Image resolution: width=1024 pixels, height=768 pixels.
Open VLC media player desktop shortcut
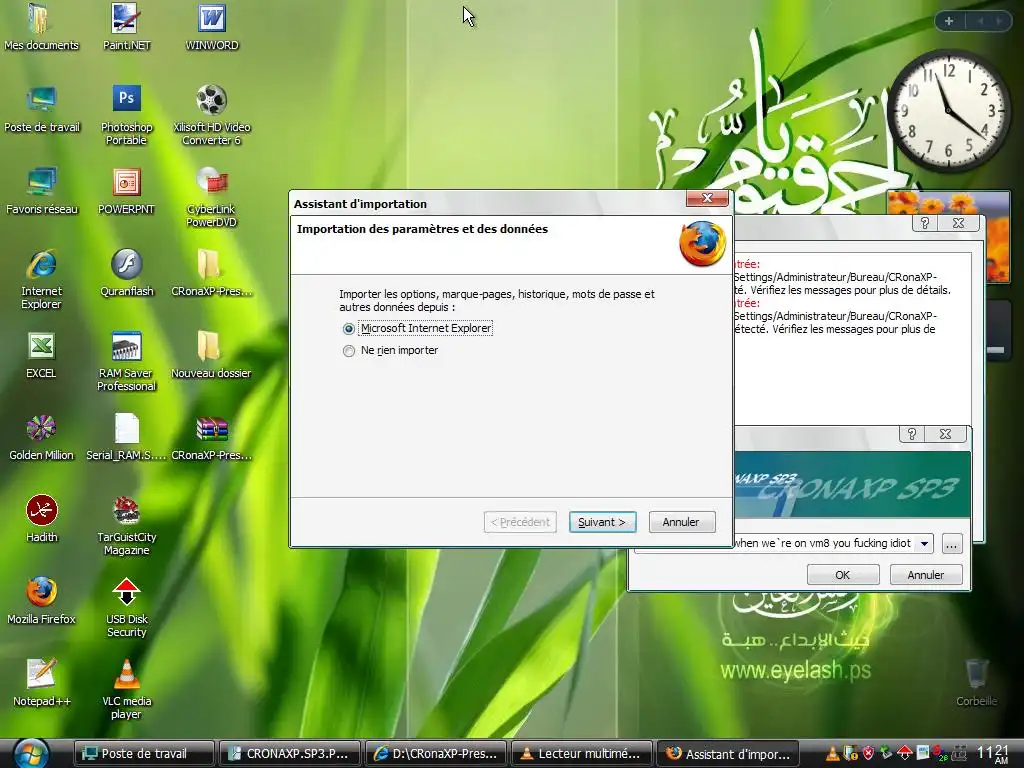point(126,690)
